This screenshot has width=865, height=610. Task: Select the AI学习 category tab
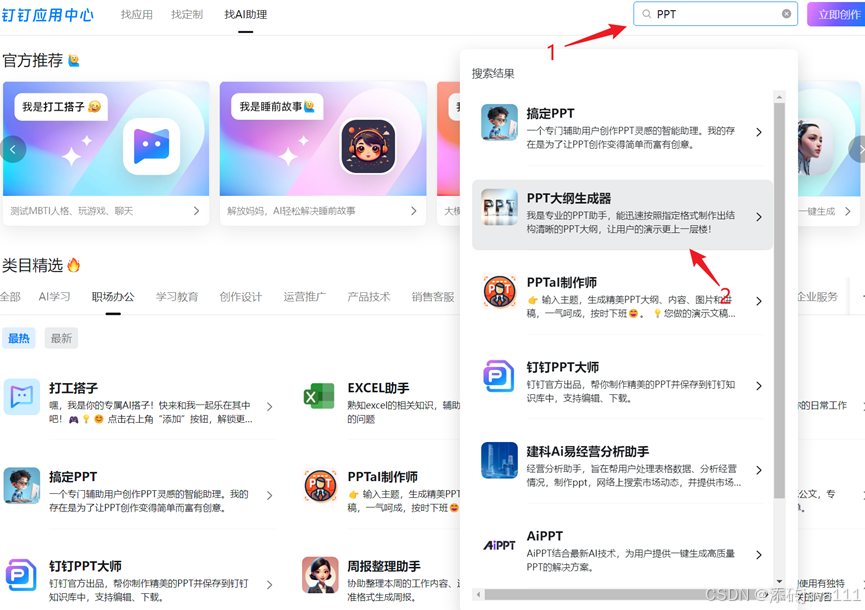(x=55, y=297)
